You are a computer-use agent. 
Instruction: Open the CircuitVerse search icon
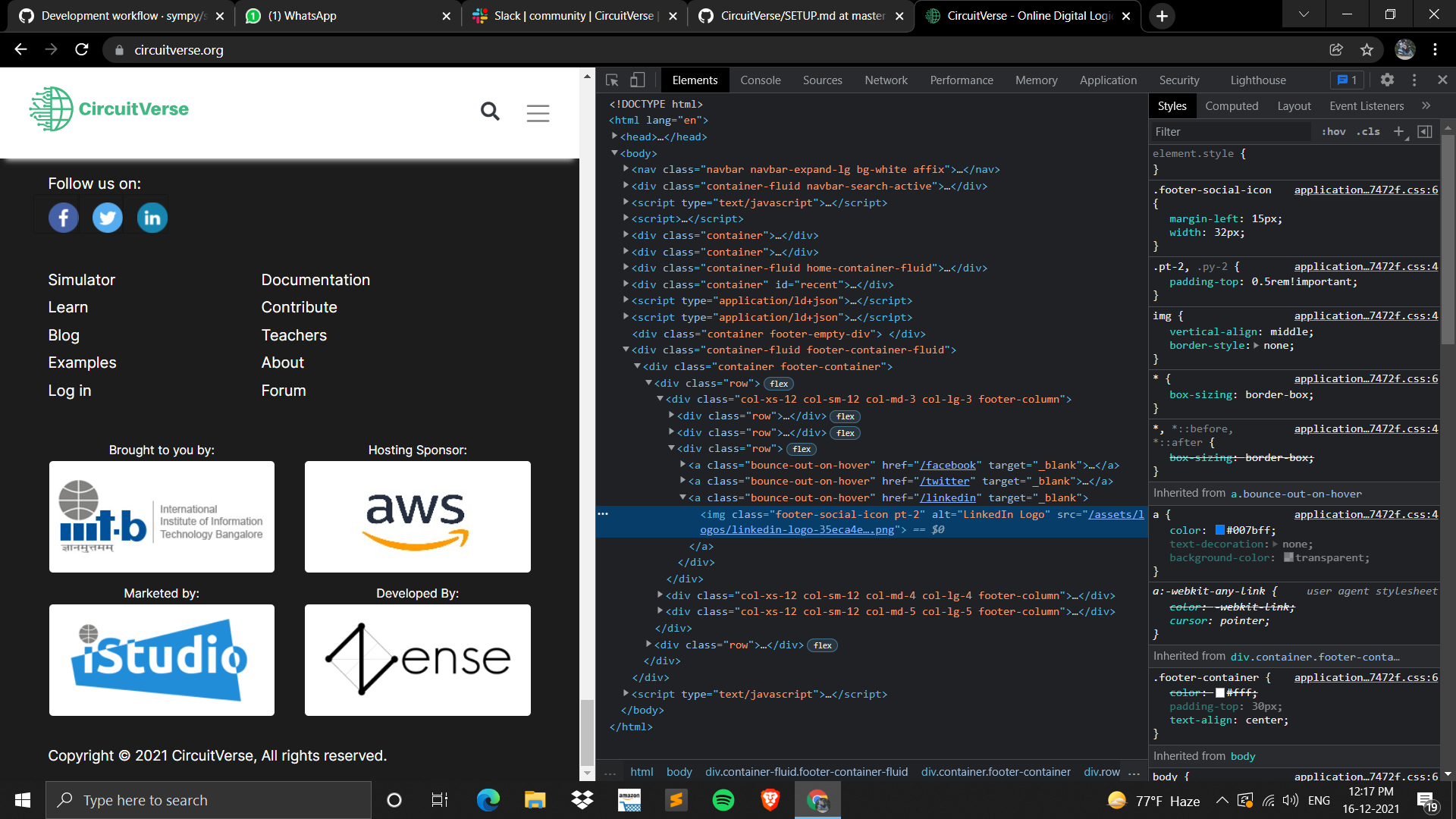click(490, 112)
